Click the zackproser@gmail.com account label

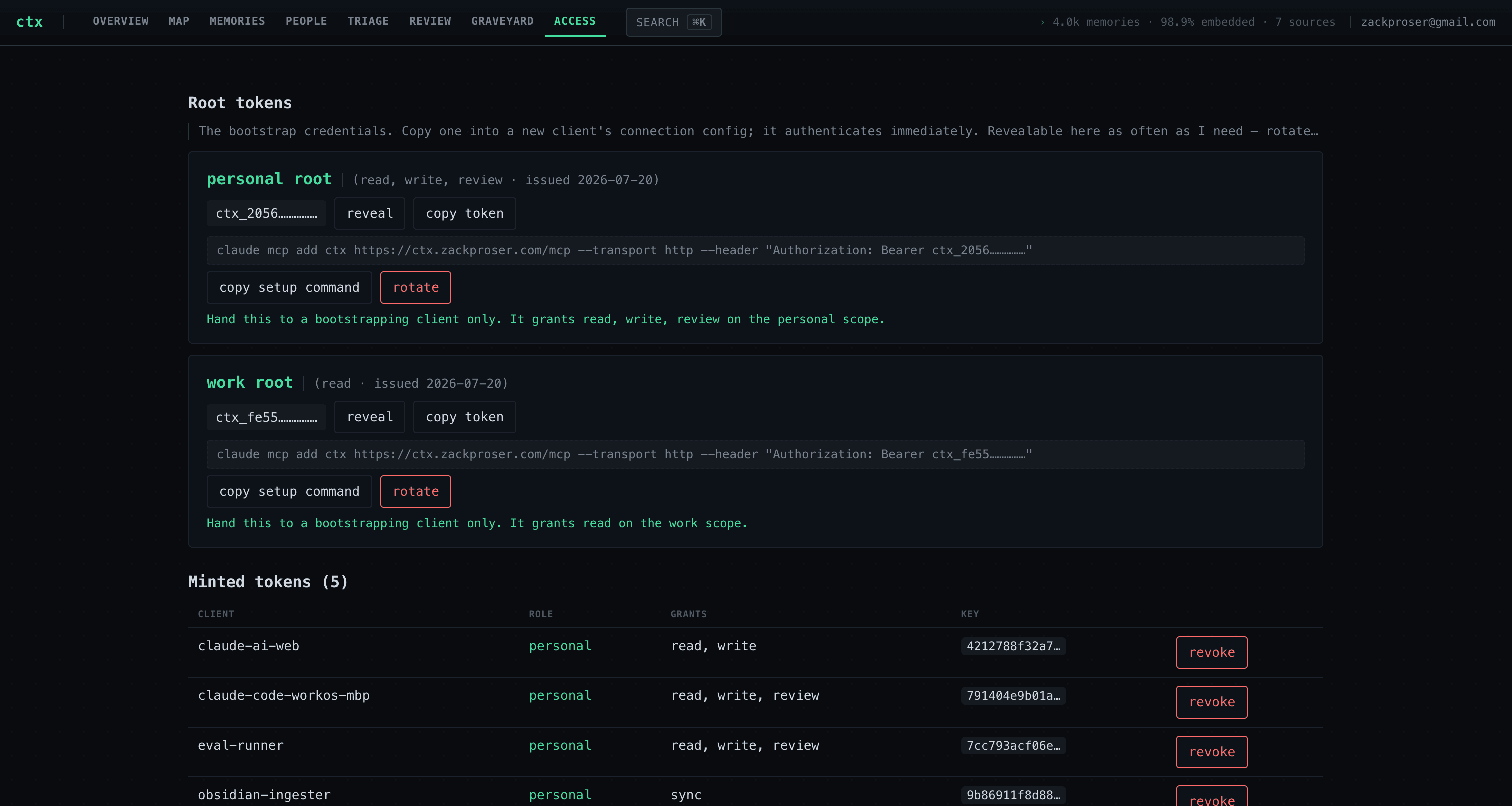point(1428,22)
